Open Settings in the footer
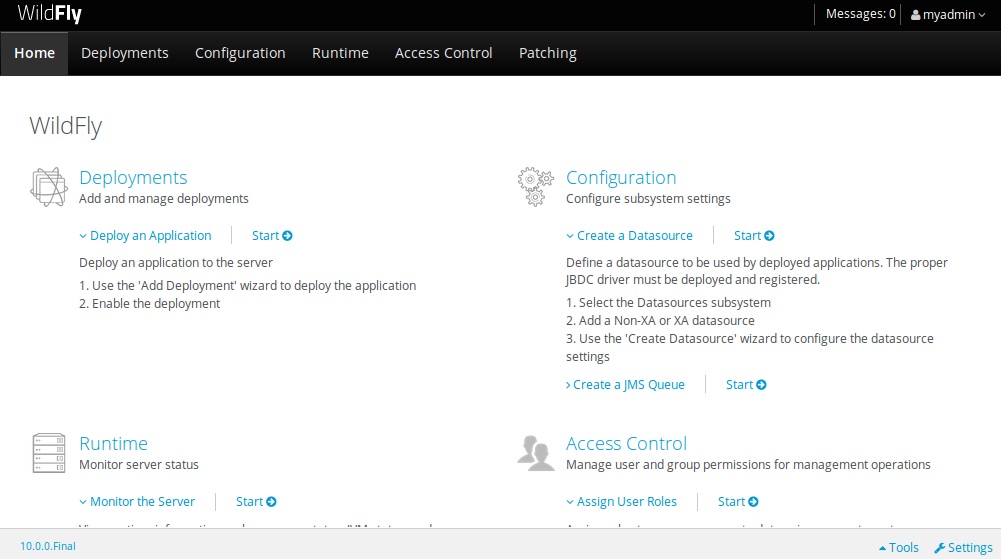The height and width of the screenshot is (559, 1001). [x=963, y=548]
